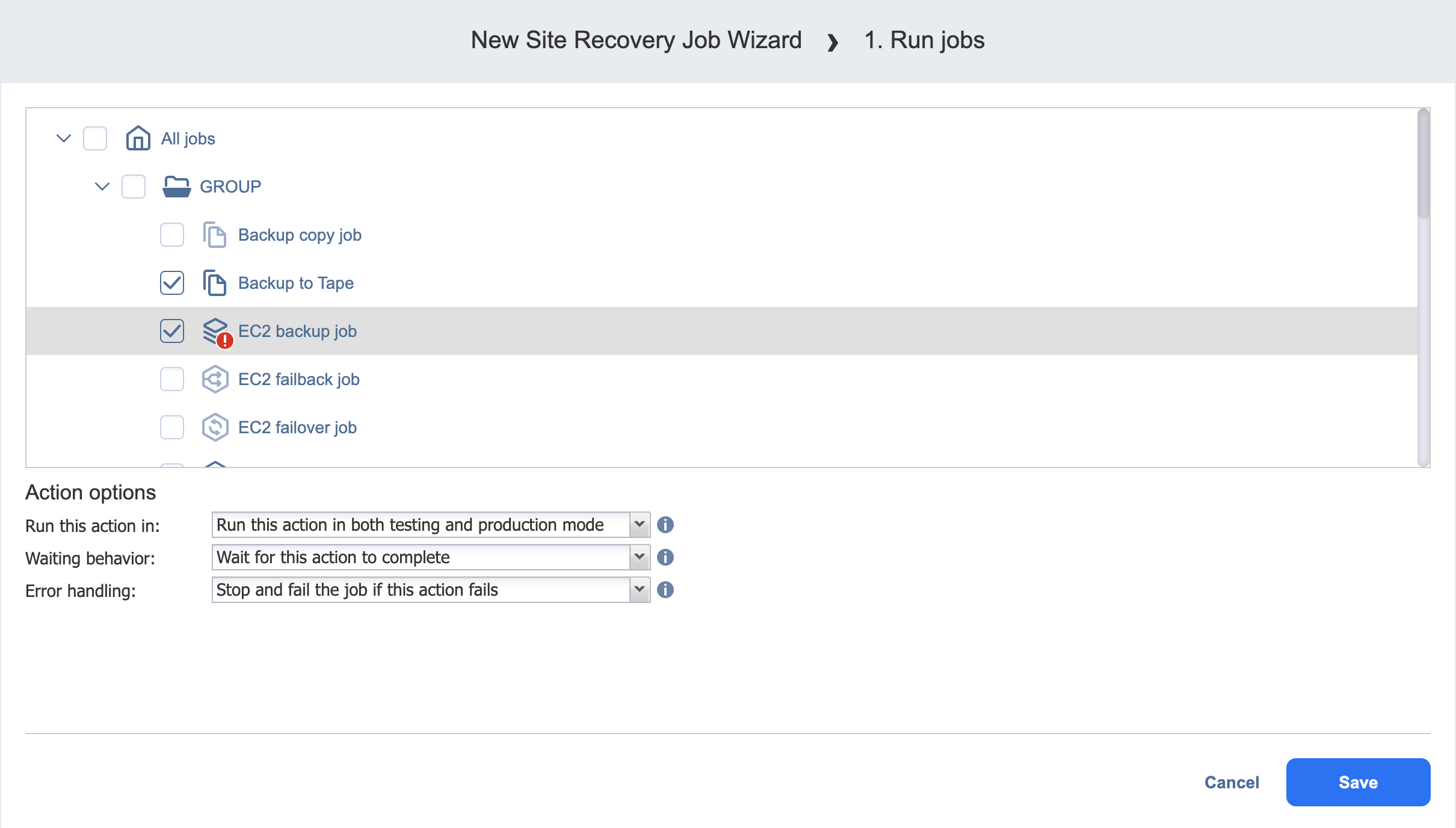Click info icon beside Waiting behavior
Image resolution: width=1456 pixels, height=828 pixels.
coord(665,557)
